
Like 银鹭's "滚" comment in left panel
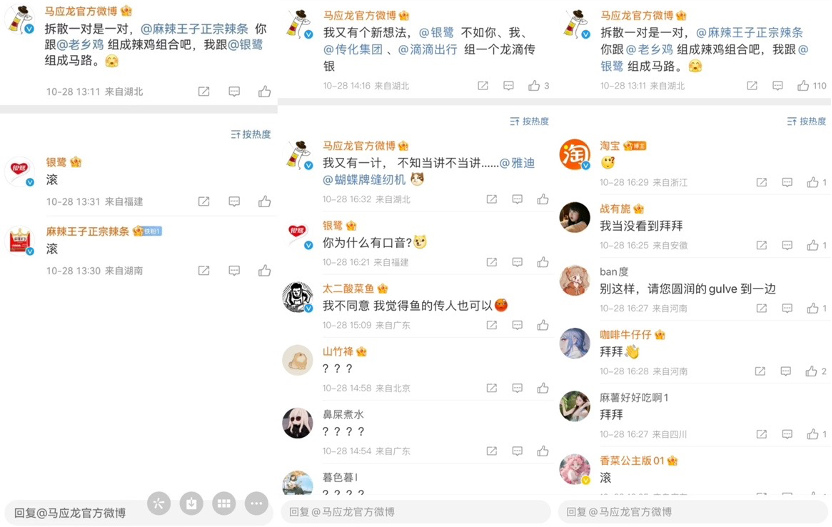tap(264, 201)
